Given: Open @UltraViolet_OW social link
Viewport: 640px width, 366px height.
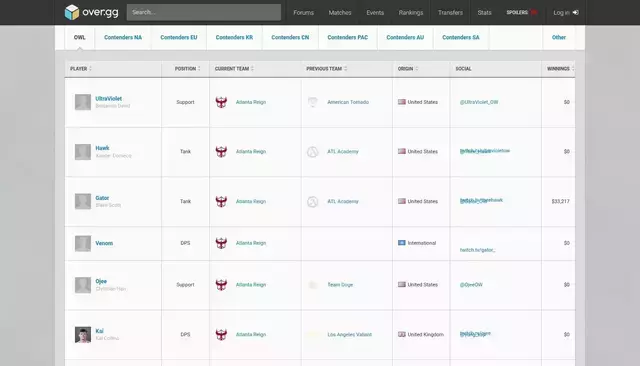Looking at the screenshot, I should pyautogui.click(x=479, y=102).
